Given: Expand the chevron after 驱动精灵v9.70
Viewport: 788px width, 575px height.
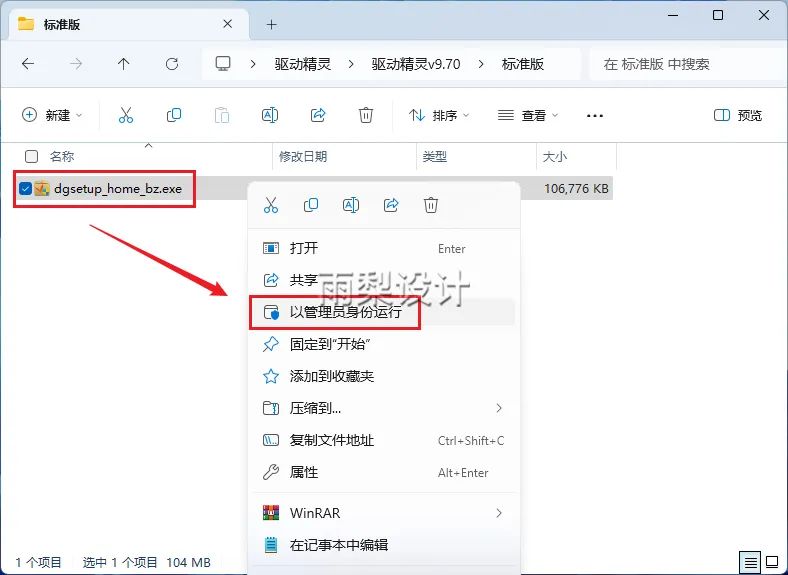Looking at the screenshot, I should tap(481, 64).
